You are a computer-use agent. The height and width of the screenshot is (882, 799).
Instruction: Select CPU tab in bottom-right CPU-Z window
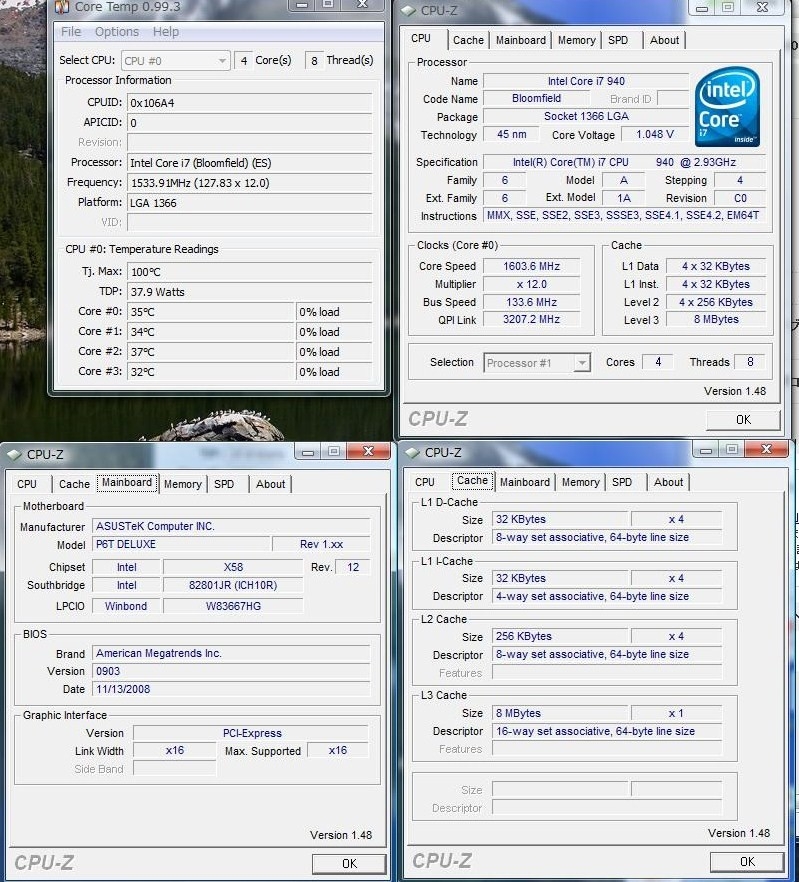point(425,482)
